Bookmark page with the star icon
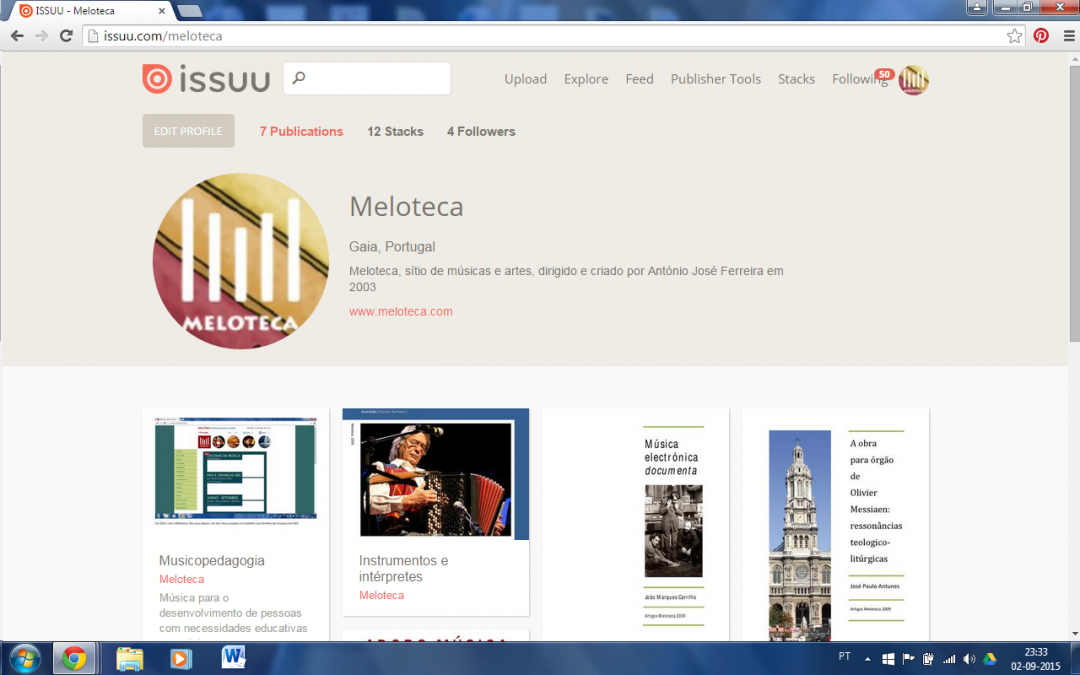This screenshot has width=1080, height=675. [1014, 36]
